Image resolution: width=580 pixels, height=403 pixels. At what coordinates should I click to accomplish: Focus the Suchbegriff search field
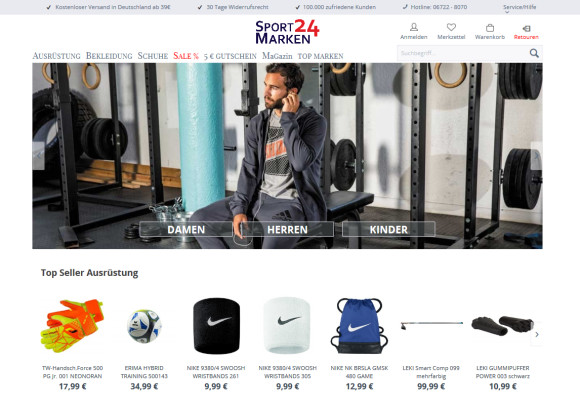[x=462, y=53]
